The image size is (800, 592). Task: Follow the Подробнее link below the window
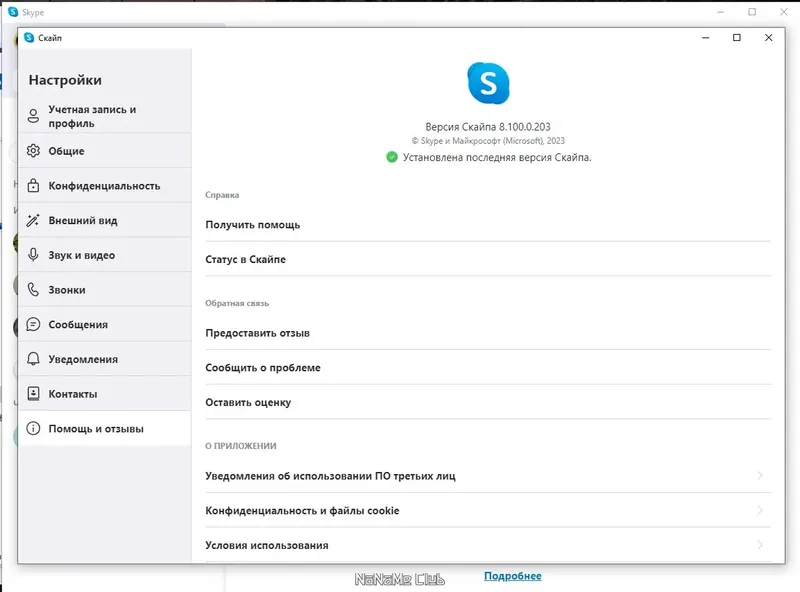click(513, 576)
